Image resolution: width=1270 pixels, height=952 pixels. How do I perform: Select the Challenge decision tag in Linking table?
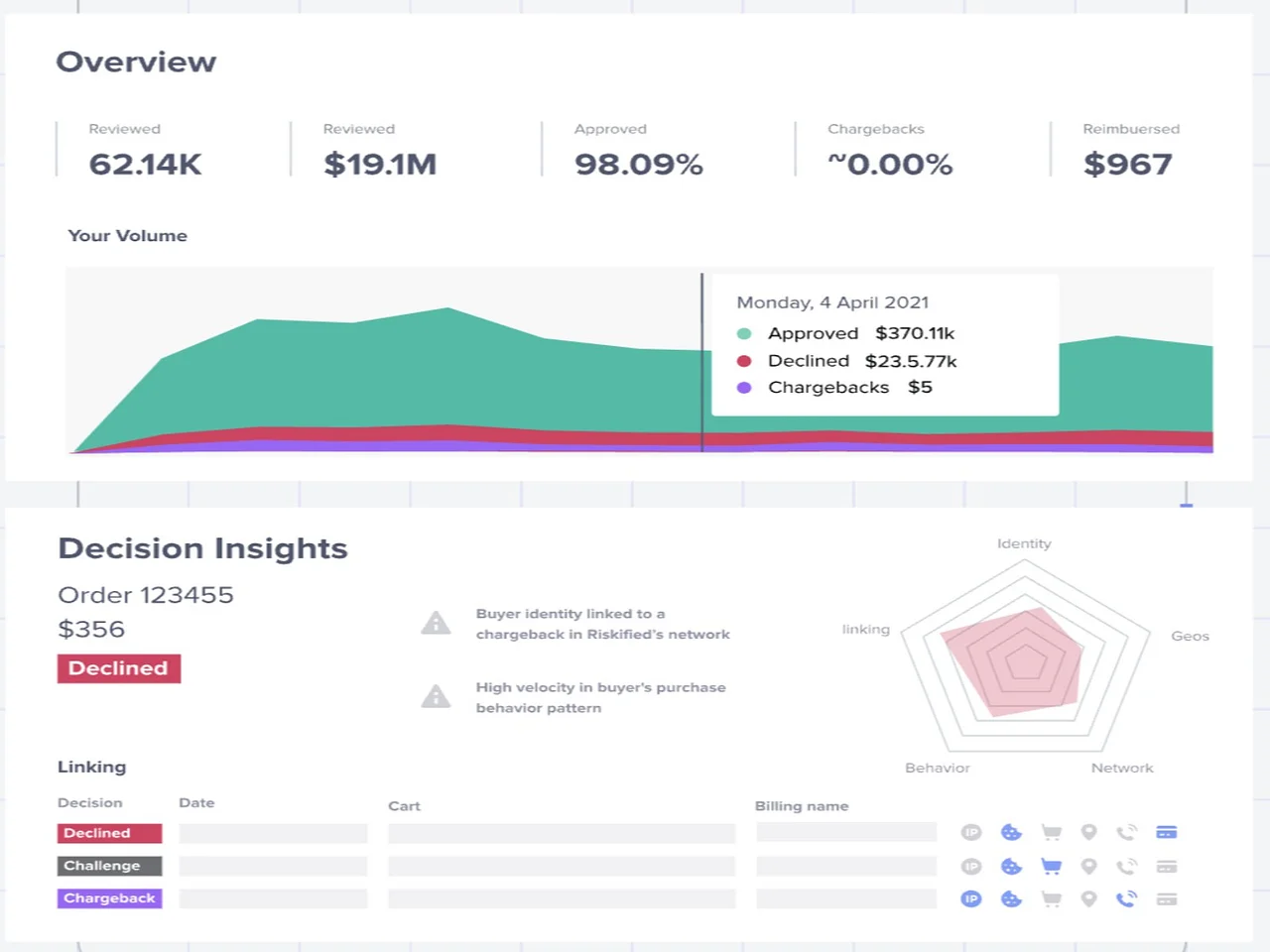point(109,866)
